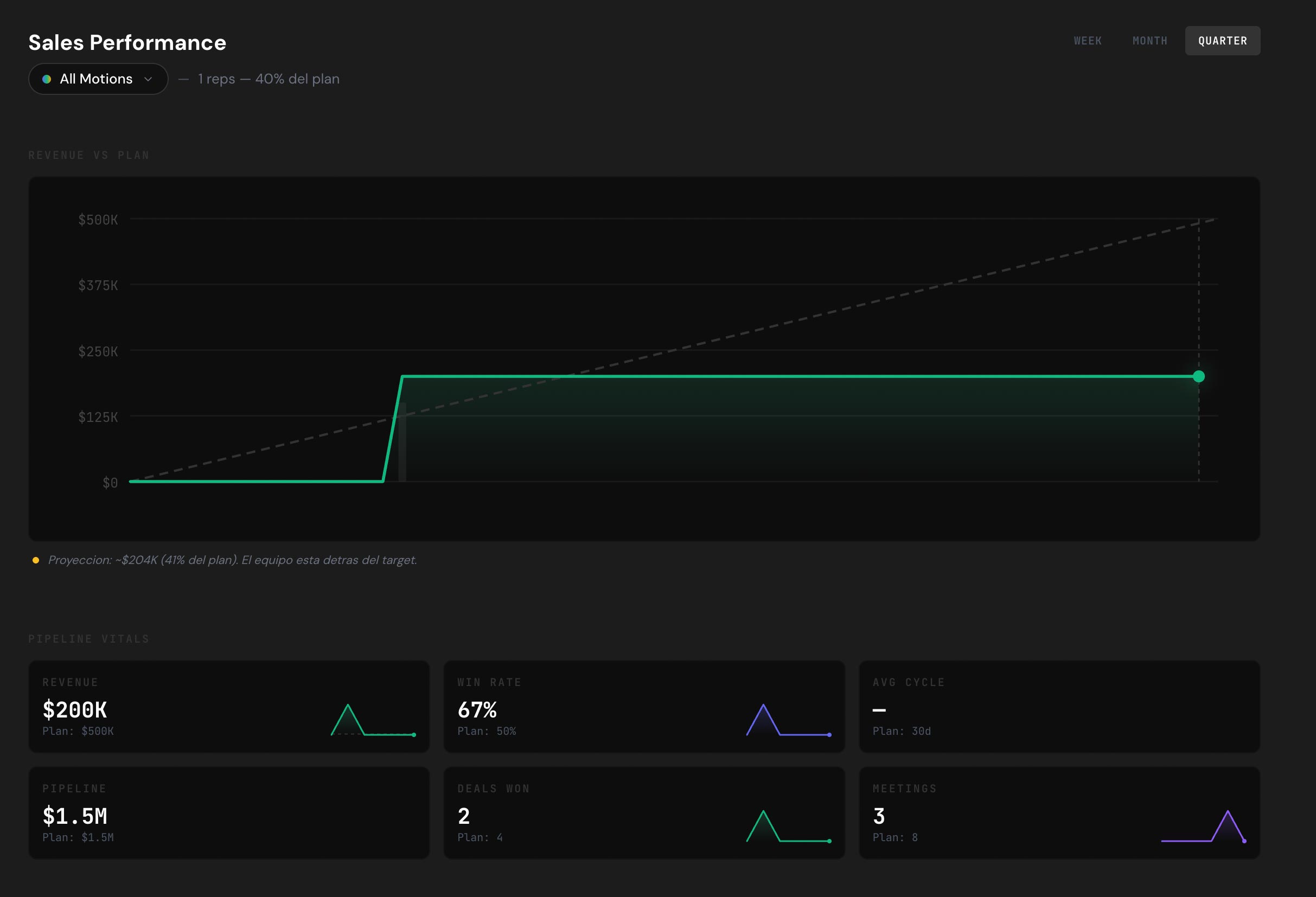The image size is (1316, 897).
Task: Click the $500K y-axis label
Action: click(98, 220)
